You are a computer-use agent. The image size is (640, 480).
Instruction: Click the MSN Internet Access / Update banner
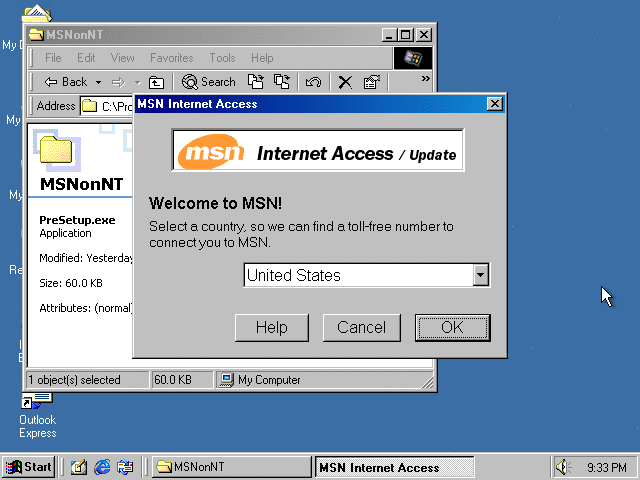318,150
